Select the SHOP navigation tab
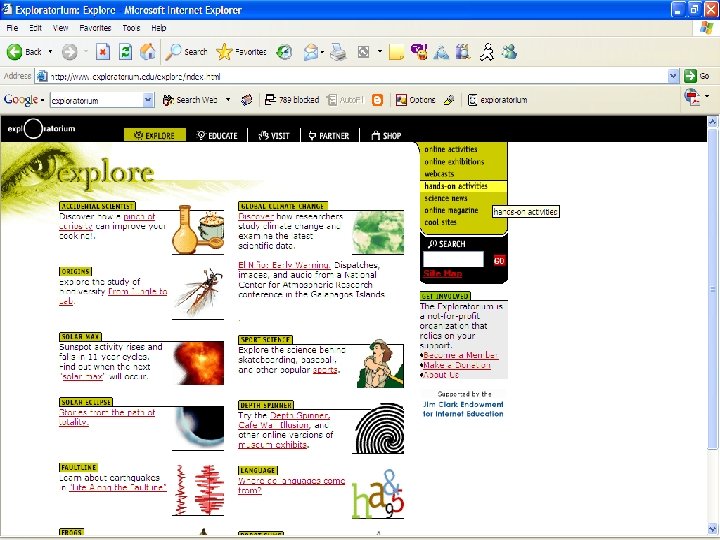 point(386,135)
